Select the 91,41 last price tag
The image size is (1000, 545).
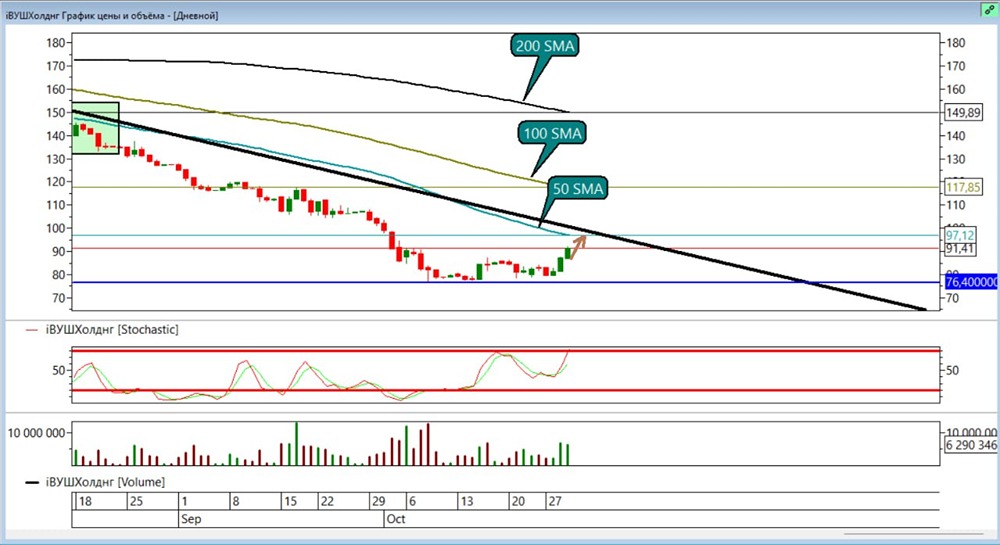point(960,249)
